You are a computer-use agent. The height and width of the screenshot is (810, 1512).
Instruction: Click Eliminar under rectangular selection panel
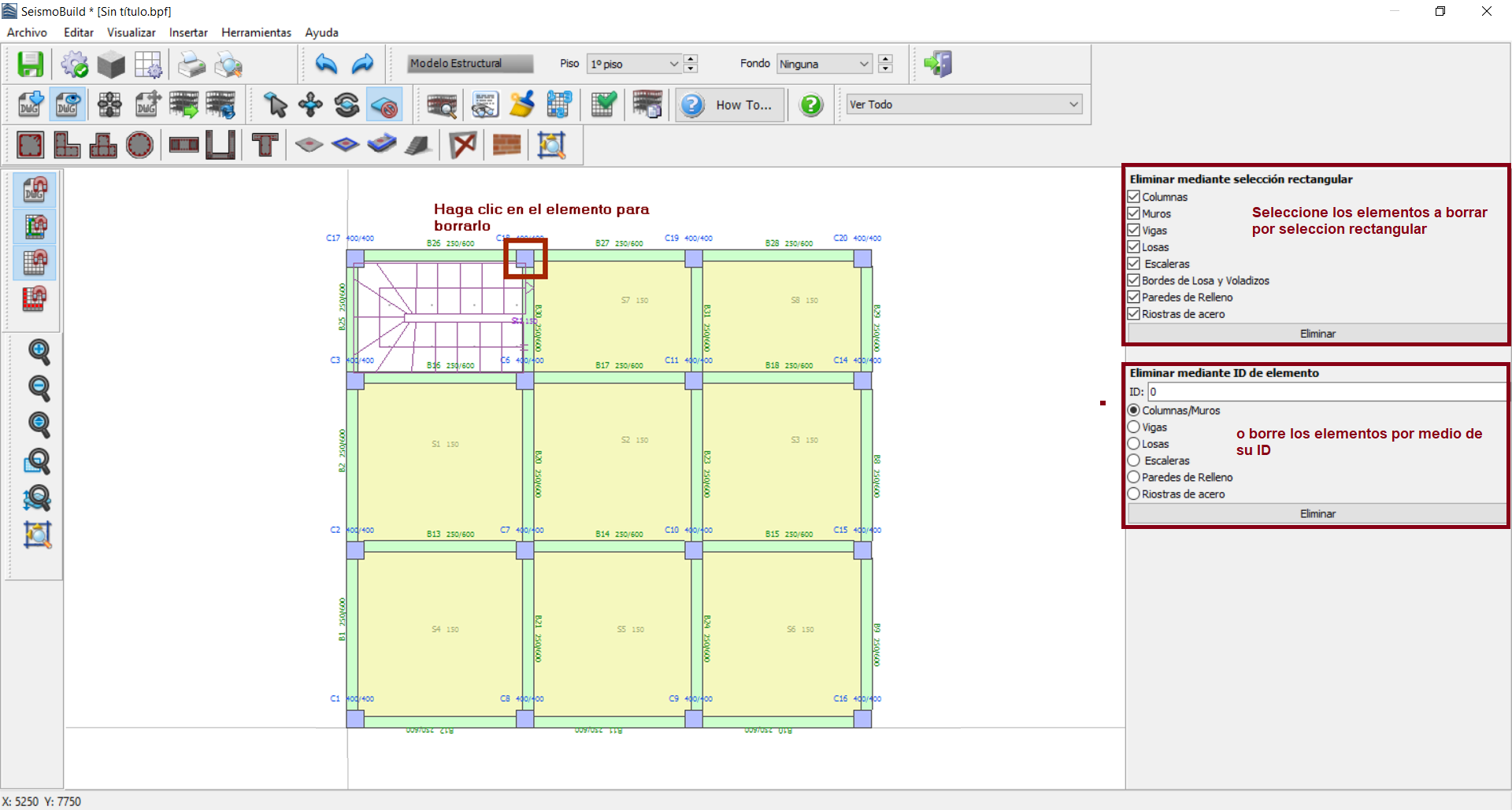pos(1317,334)
